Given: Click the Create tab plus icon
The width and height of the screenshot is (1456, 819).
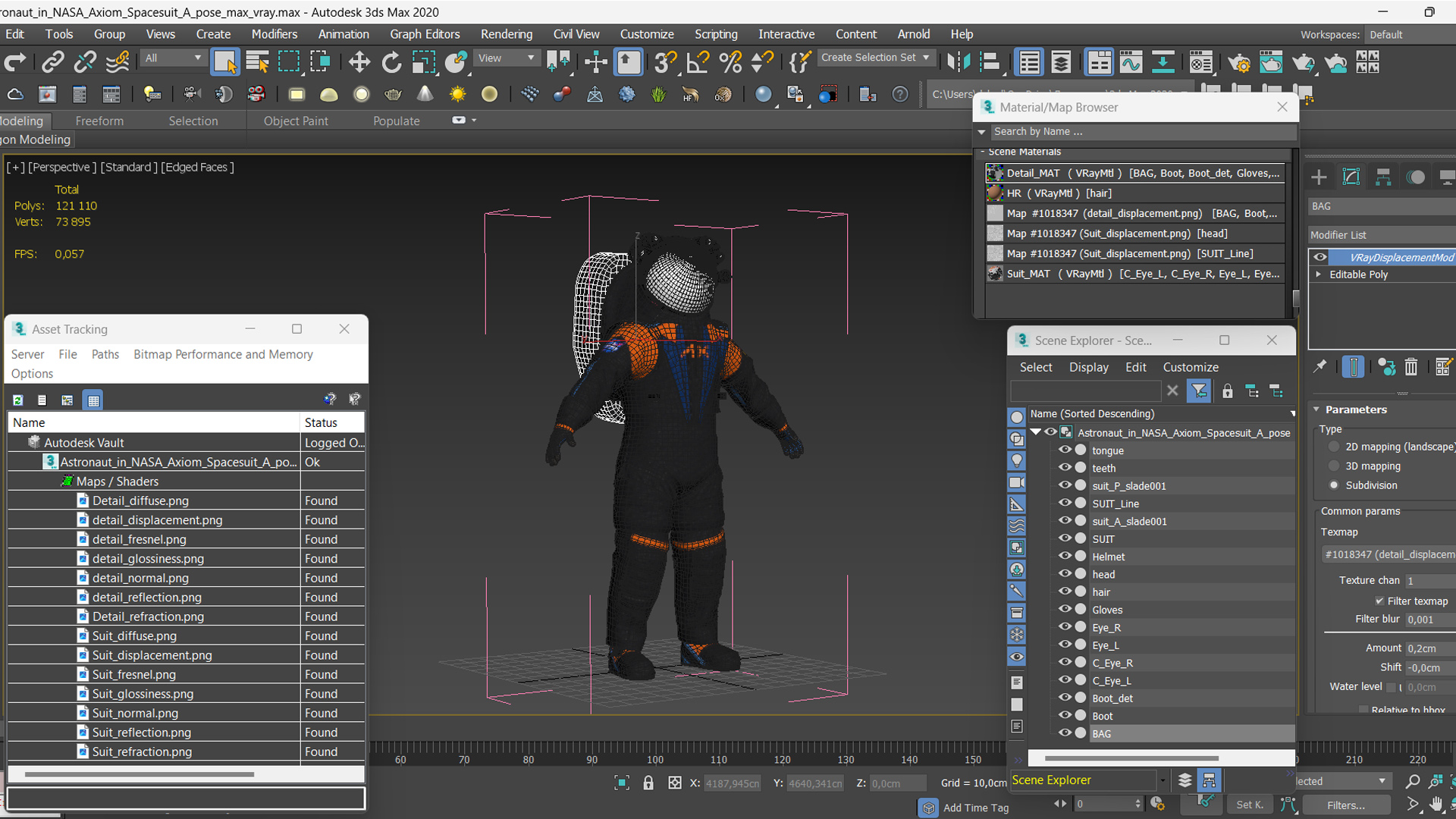Looking at the screenshot, I should (1319, 177).
